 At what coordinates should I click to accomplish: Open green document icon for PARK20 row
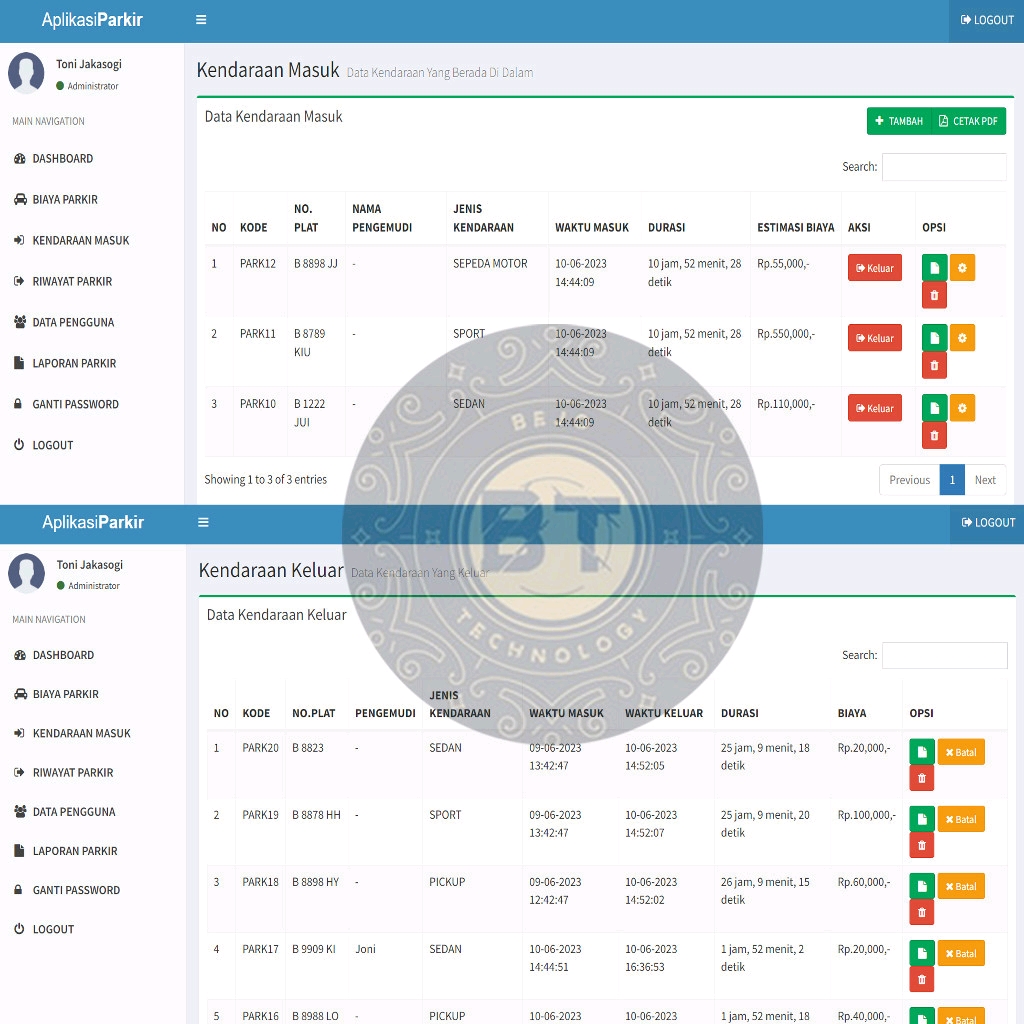pos(922,752)
